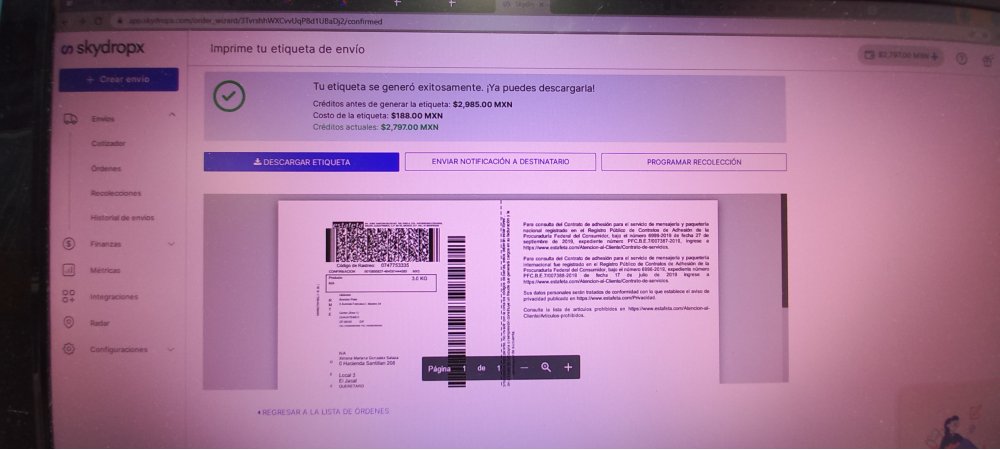Click the PDF page number field

point(464,368)
